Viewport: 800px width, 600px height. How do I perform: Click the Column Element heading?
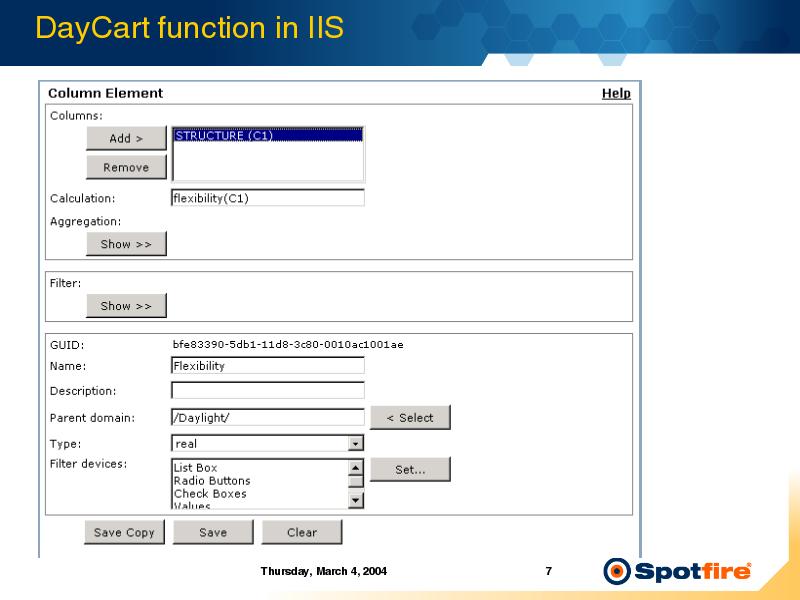(x=106, y=93)
